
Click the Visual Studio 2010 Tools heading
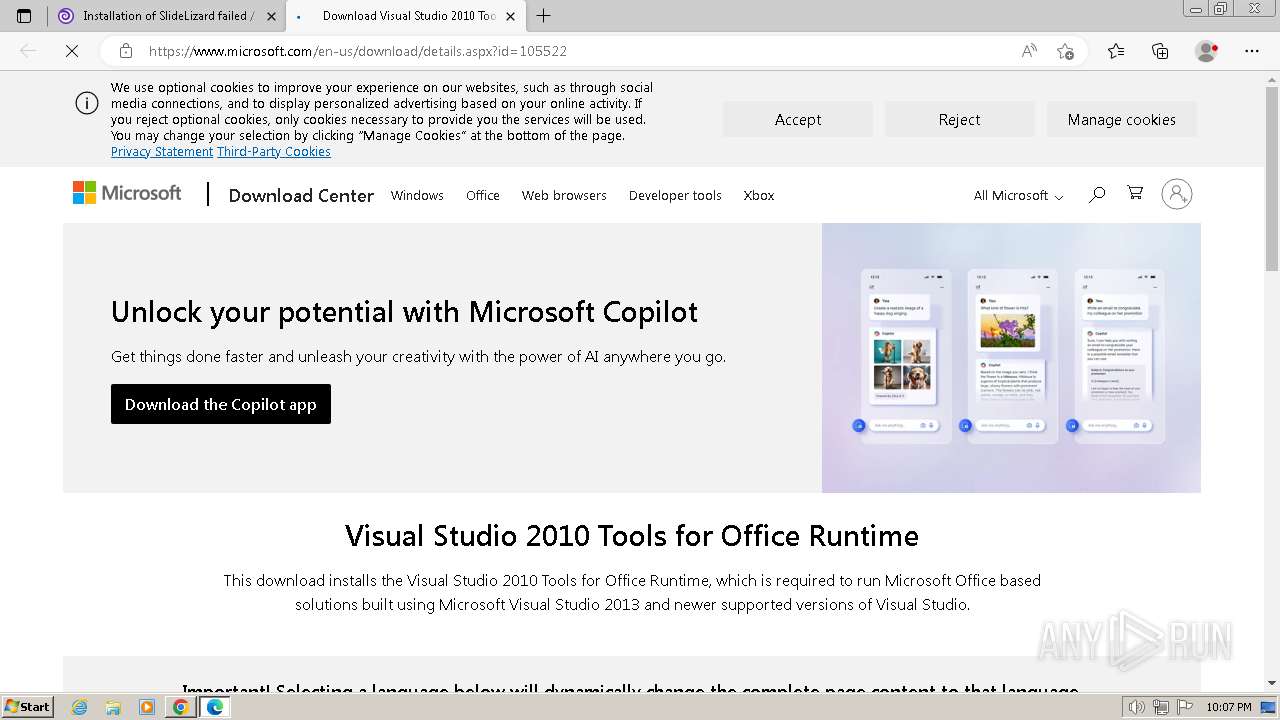coord(632,536)
